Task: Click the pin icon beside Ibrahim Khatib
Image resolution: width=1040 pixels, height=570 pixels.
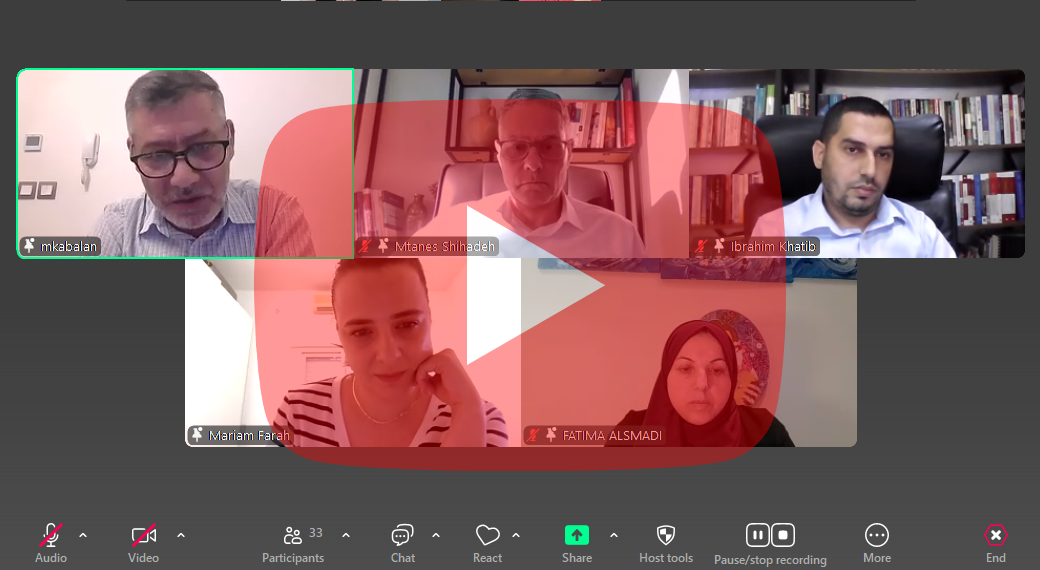Action: tap(719, 246)
